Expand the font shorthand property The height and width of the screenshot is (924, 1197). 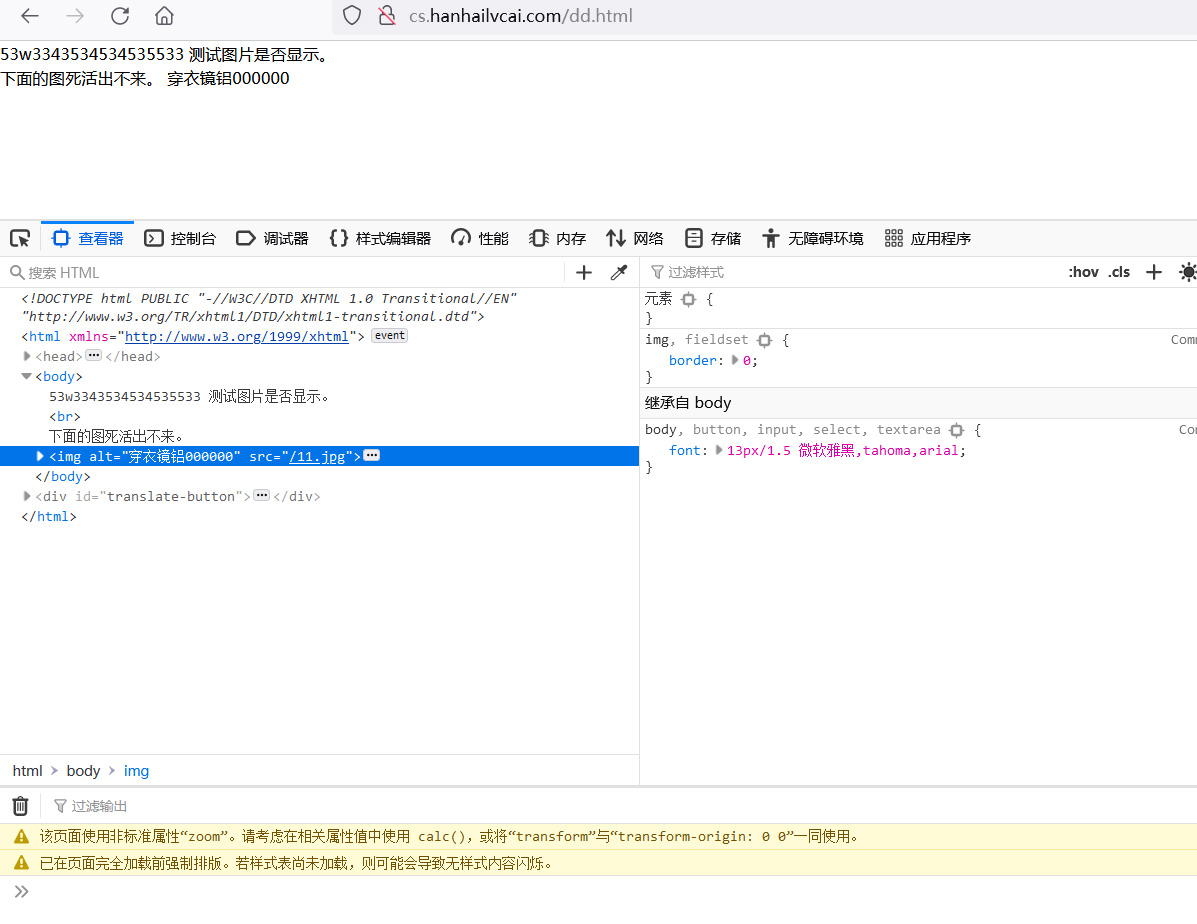tap(718, 451)
